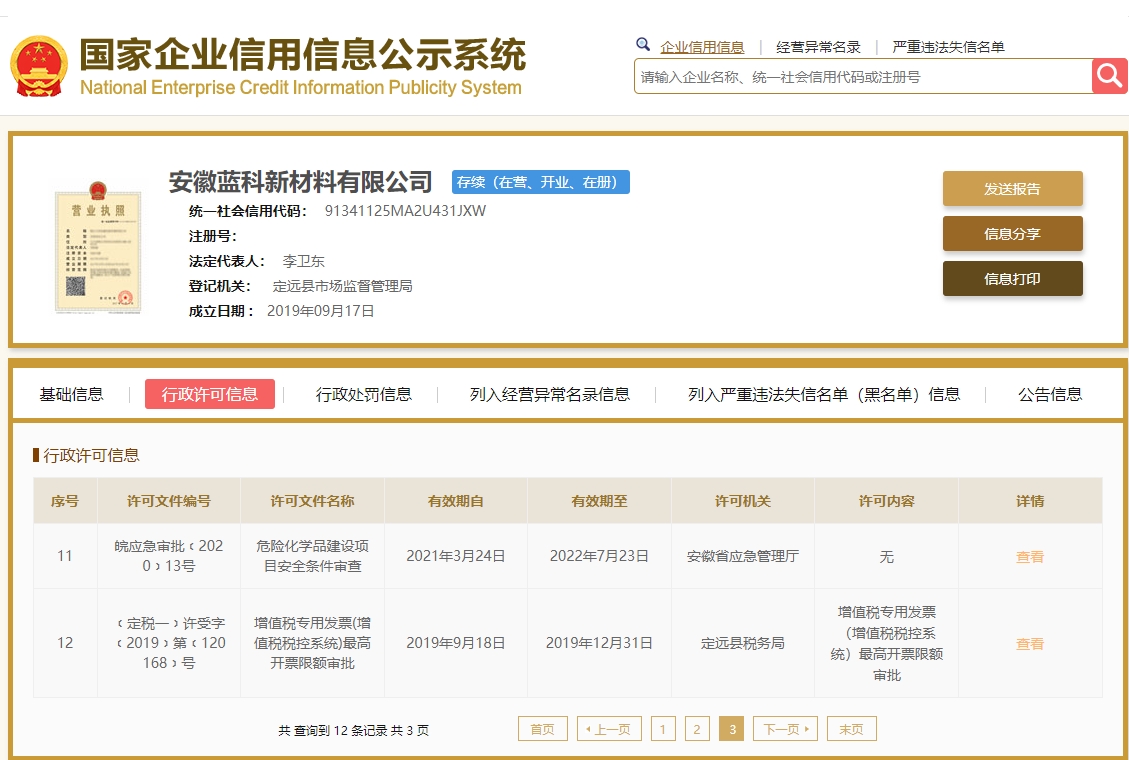Click the 信息打印 button

click(x=1012, y=279)
